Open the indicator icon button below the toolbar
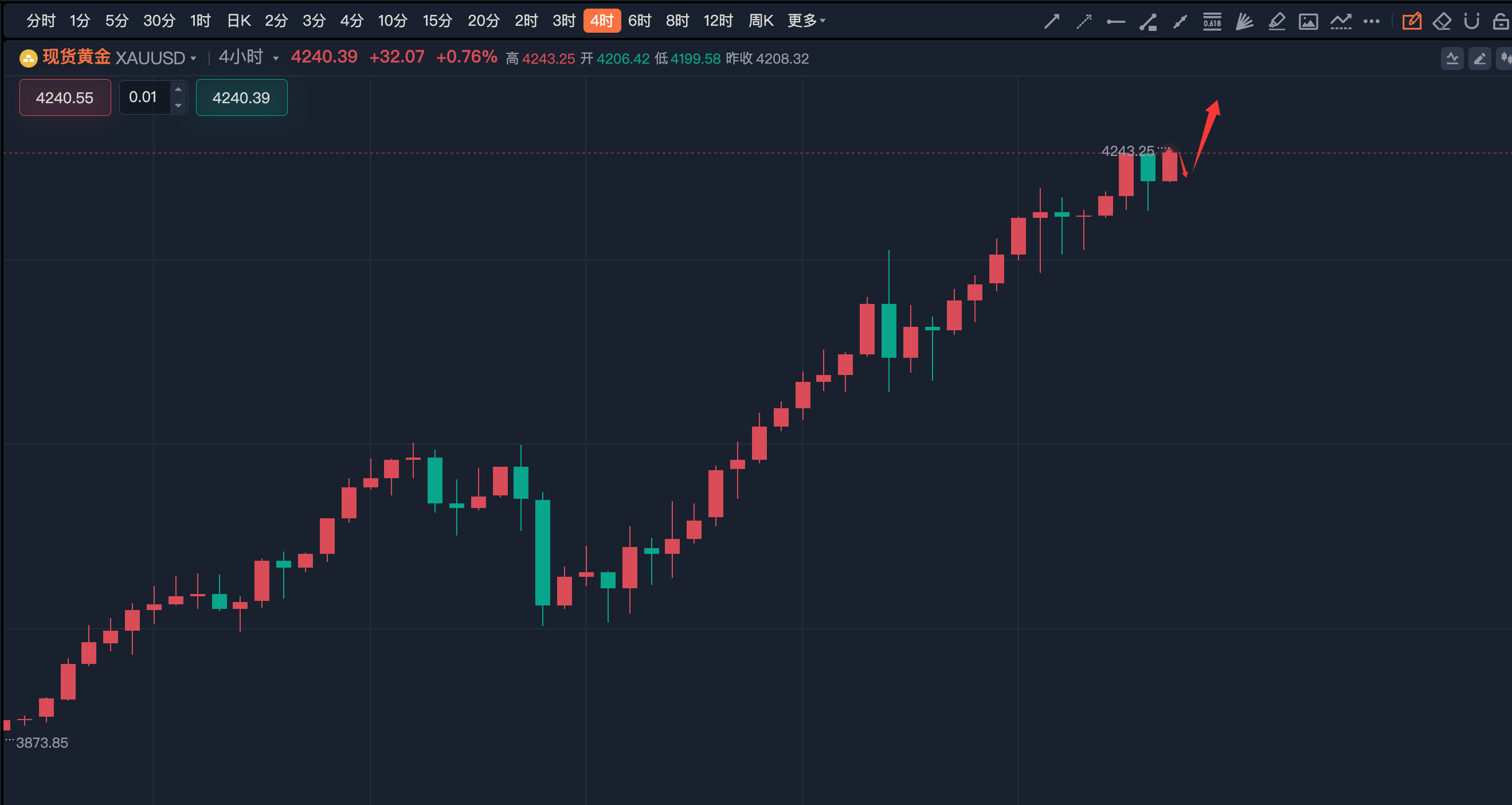Screen dimensions: 1512x805 coord(1452,58)
